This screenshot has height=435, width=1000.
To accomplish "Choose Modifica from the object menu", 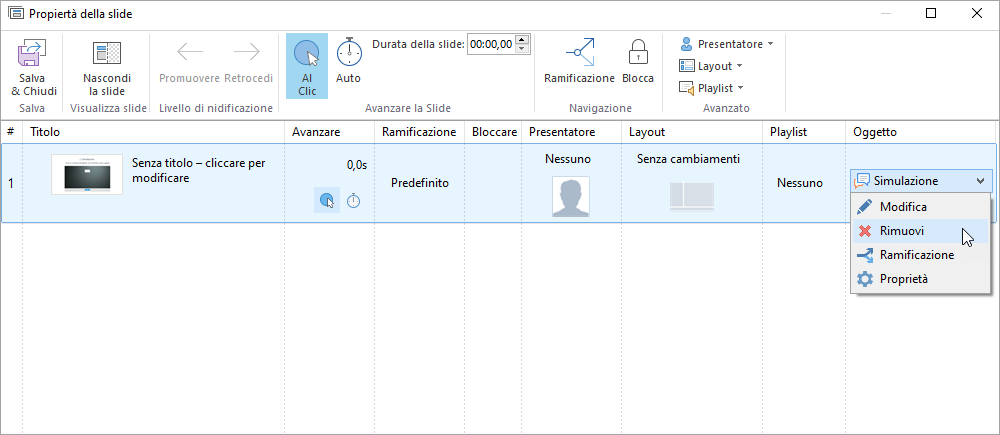I will point(902,207).
